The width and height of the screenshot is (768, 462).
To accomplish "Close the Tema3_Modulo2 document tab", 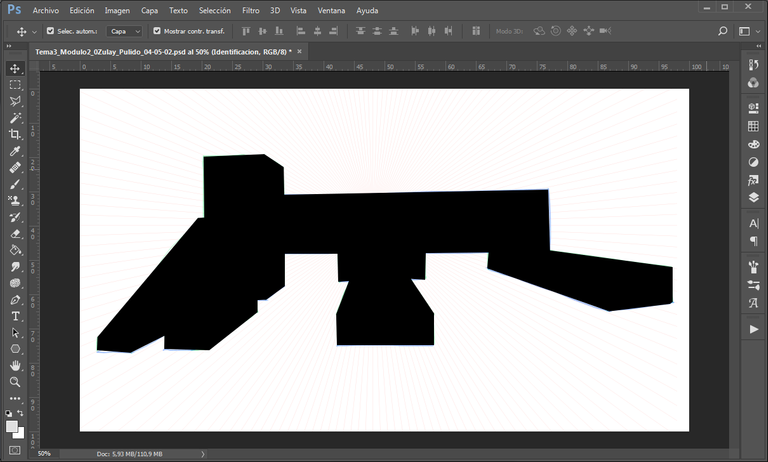I will pos(299,51).
